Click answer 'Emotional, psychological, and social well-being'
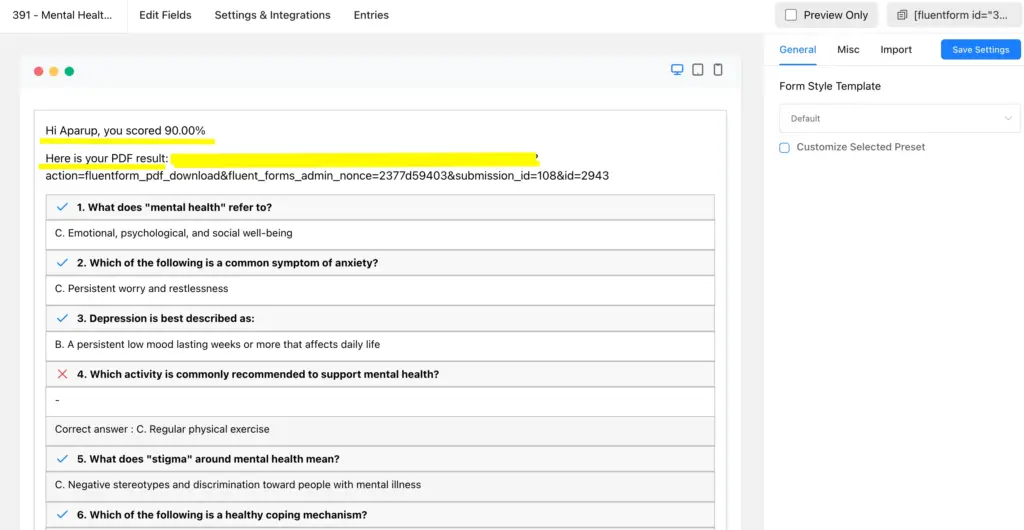1024x530 pixels. click(x=174, y=233)
